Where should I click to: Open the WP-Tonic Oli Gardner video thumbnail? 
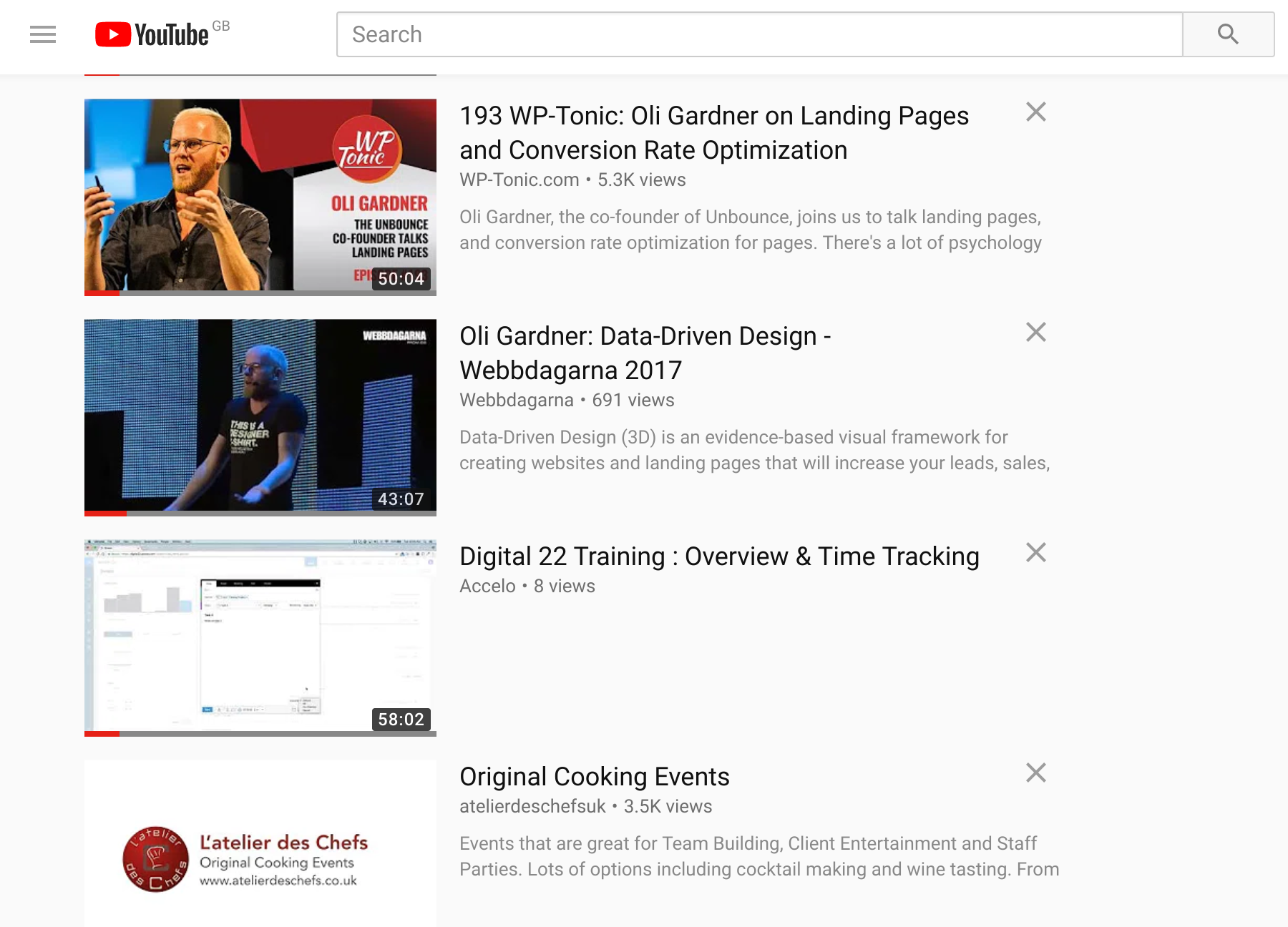point(260,196)
